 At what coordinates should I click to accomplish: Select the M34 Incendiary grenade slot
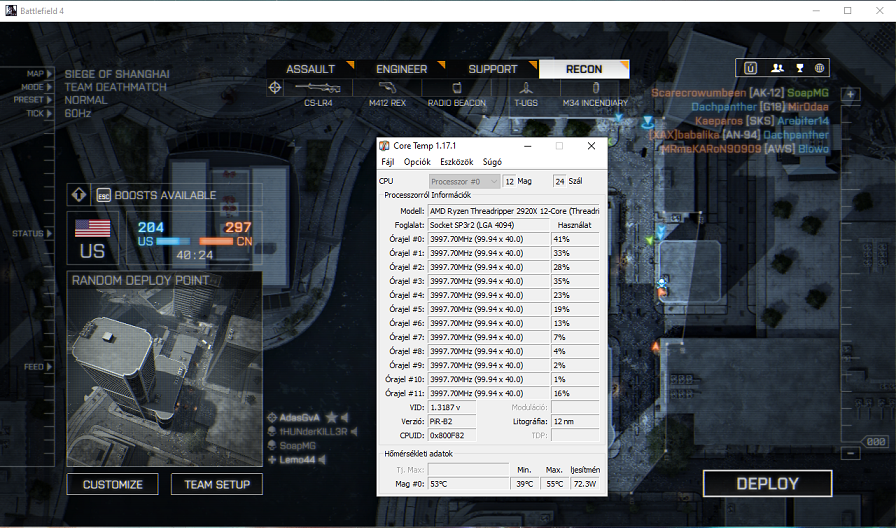click(595, 94)
